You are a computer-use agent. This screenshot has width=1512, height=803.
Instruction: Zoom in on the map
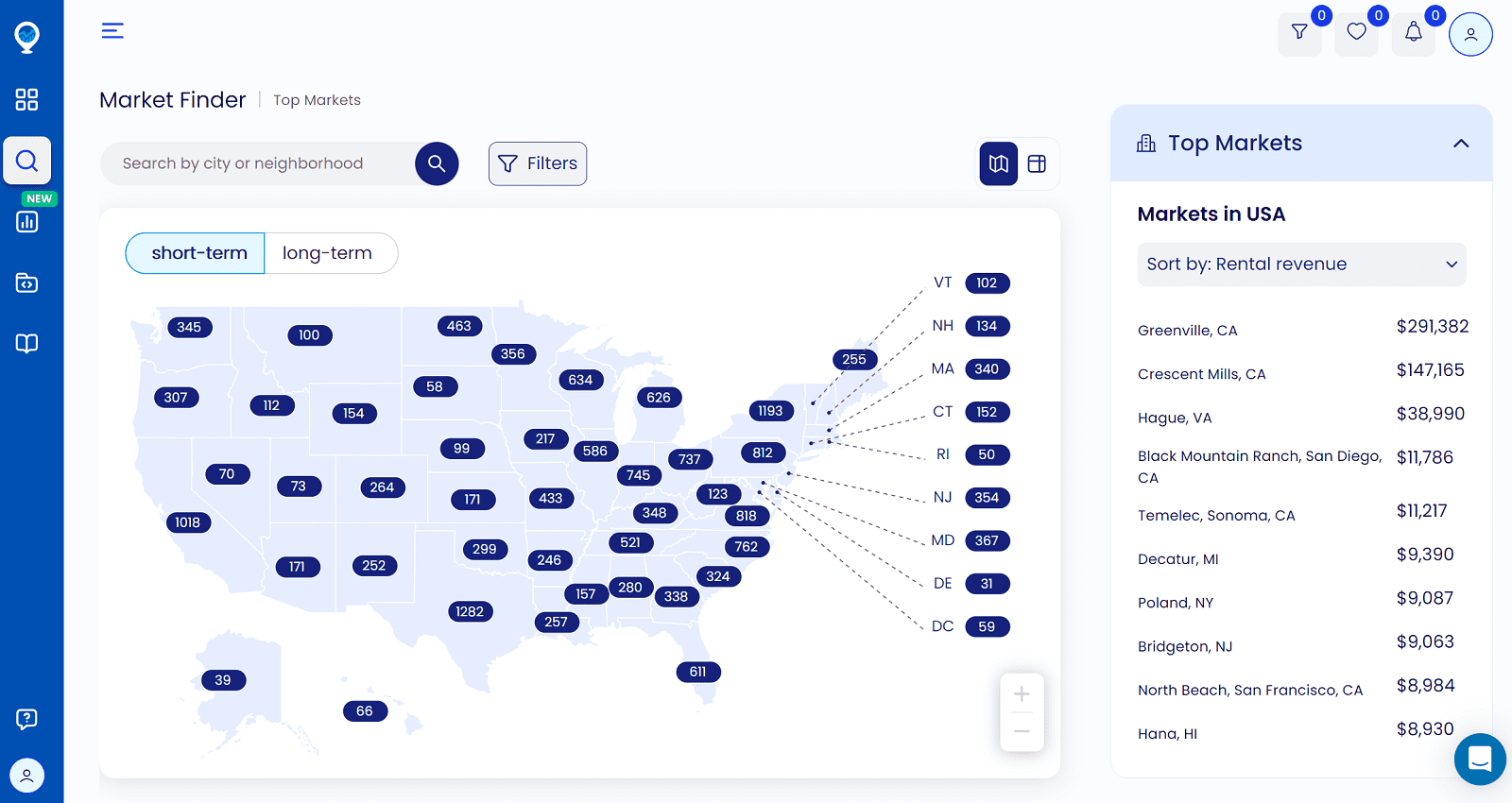tap(1022, 694)
